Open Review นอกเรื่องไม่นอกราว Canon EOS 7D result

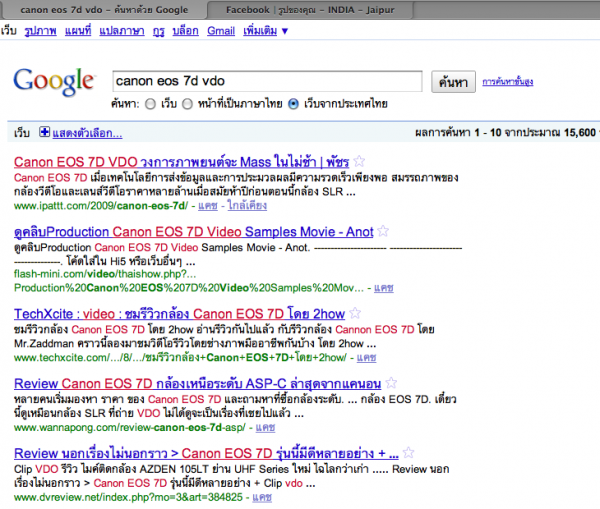(206, 453)
